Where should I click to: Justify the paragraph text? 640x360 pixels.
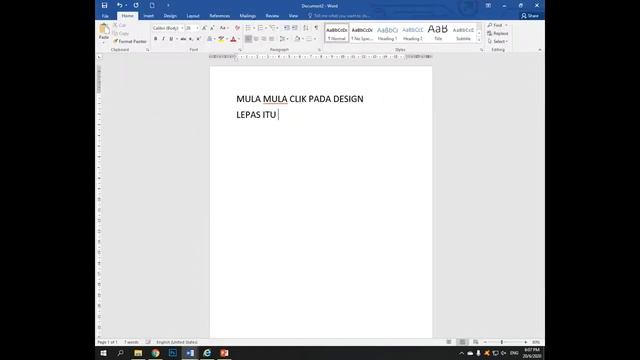tap(271, 39)
